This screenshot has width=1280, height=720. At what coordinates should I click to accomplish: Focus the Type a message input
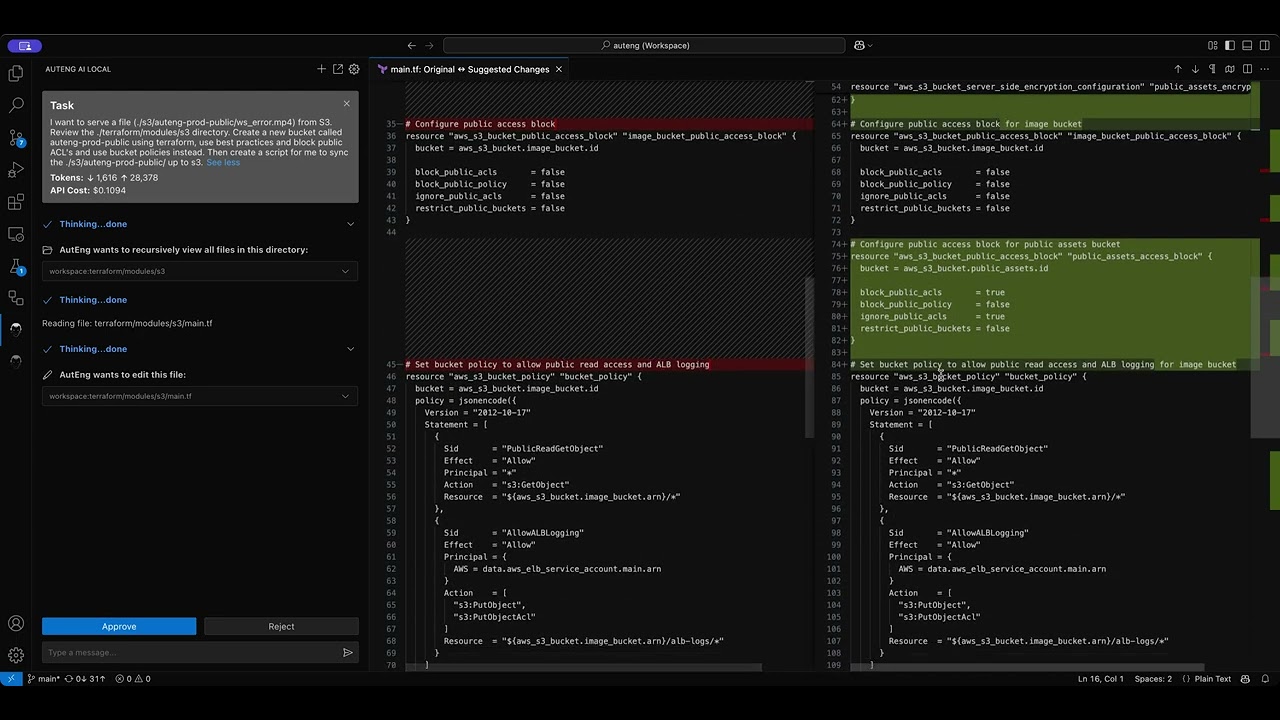pos(190,652)
